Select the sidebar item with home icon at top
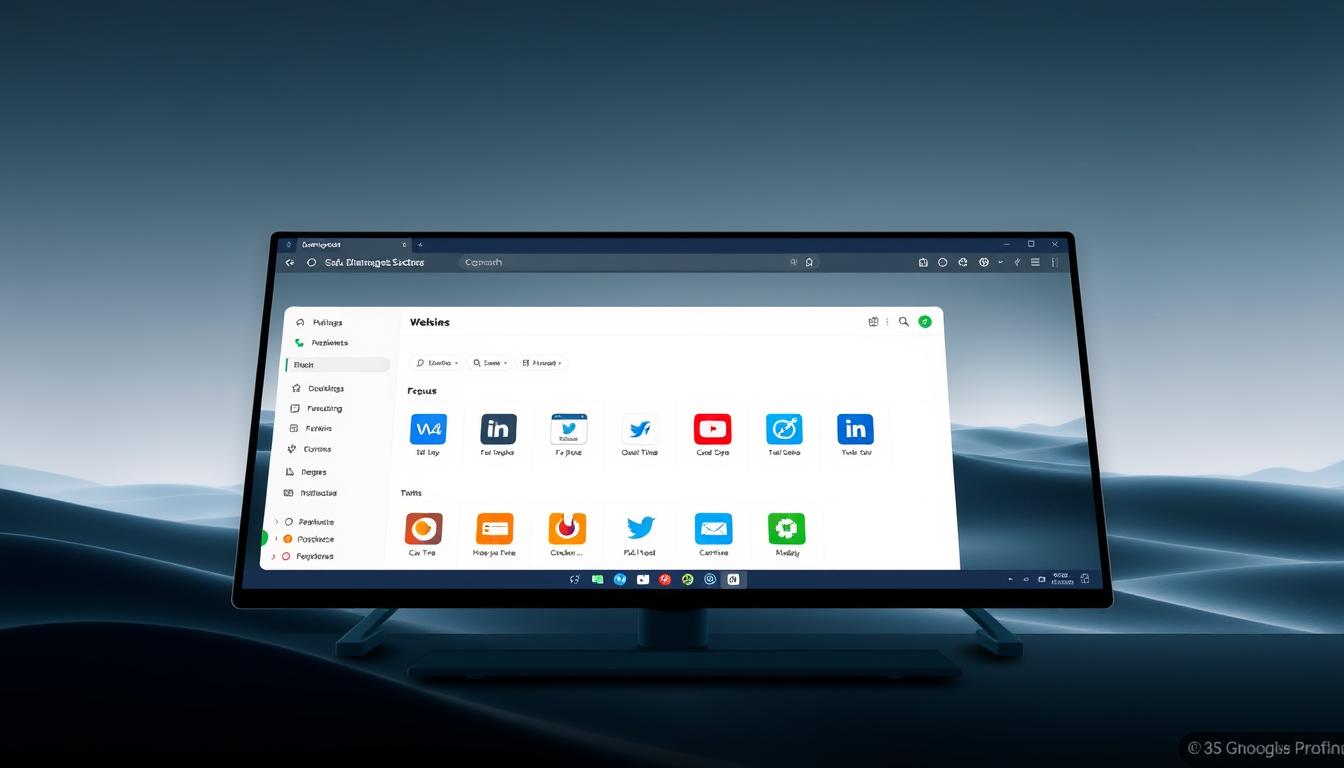This screenshot has height=768, width=1344. pos(320,322)
